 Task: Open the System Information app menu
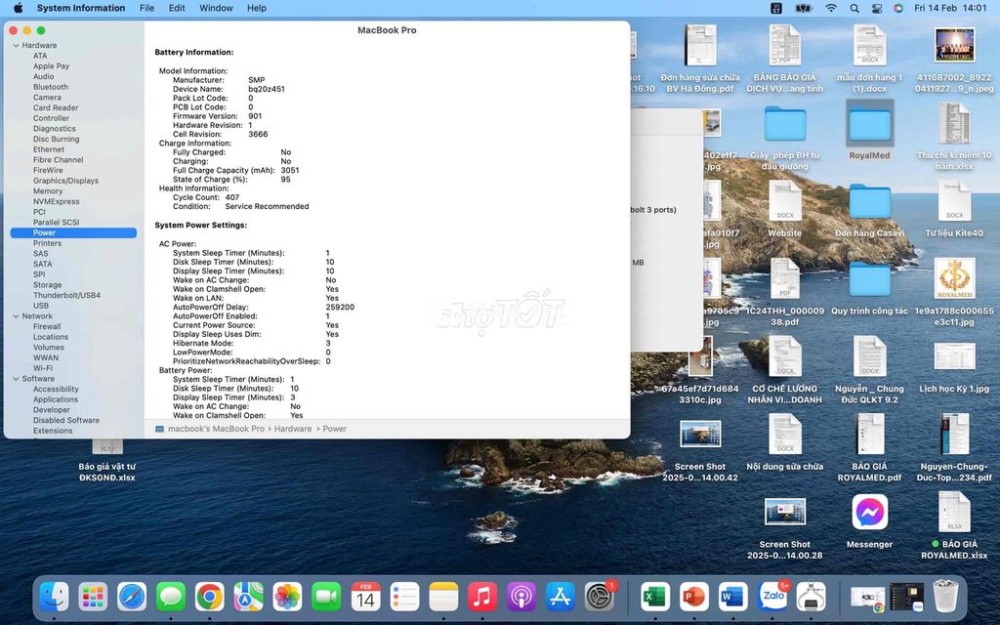81,8
